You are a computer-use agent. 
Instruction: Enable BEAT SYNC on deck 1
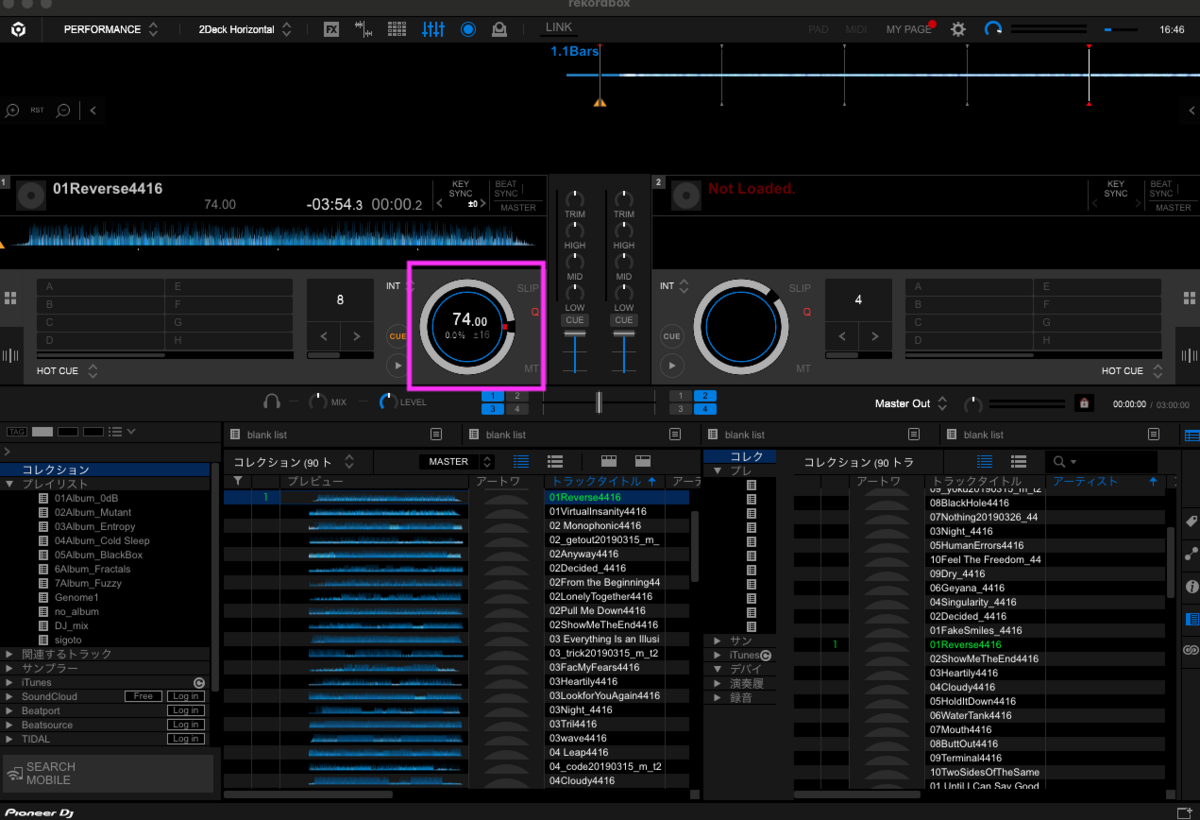(506, 189)
